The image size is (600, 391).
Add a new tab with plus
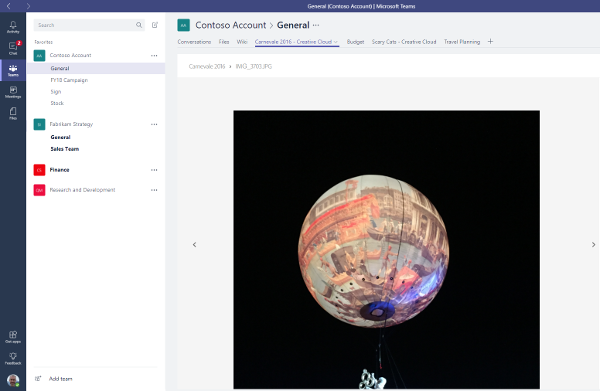tap(490, 41)
